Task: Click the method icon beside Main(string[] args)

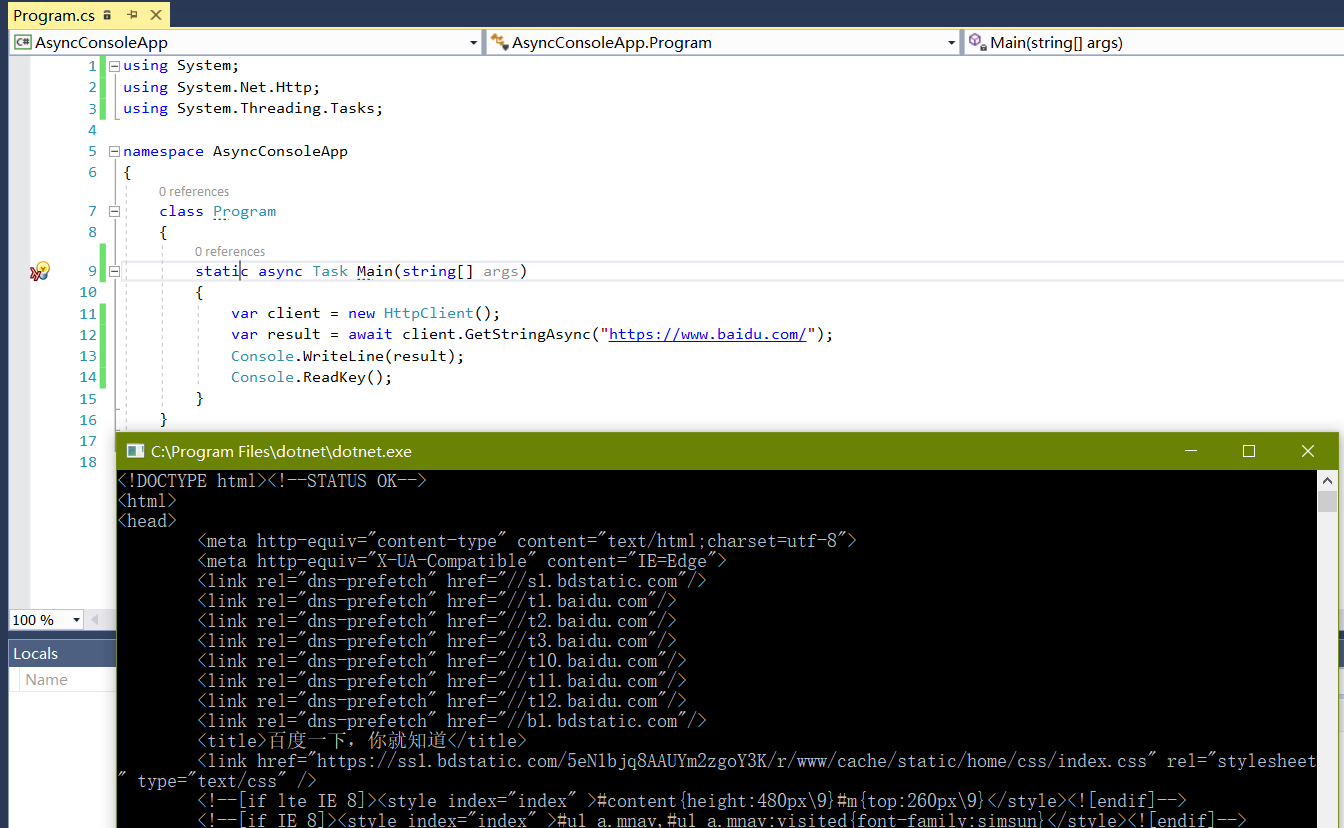Action: click(977, 42)
